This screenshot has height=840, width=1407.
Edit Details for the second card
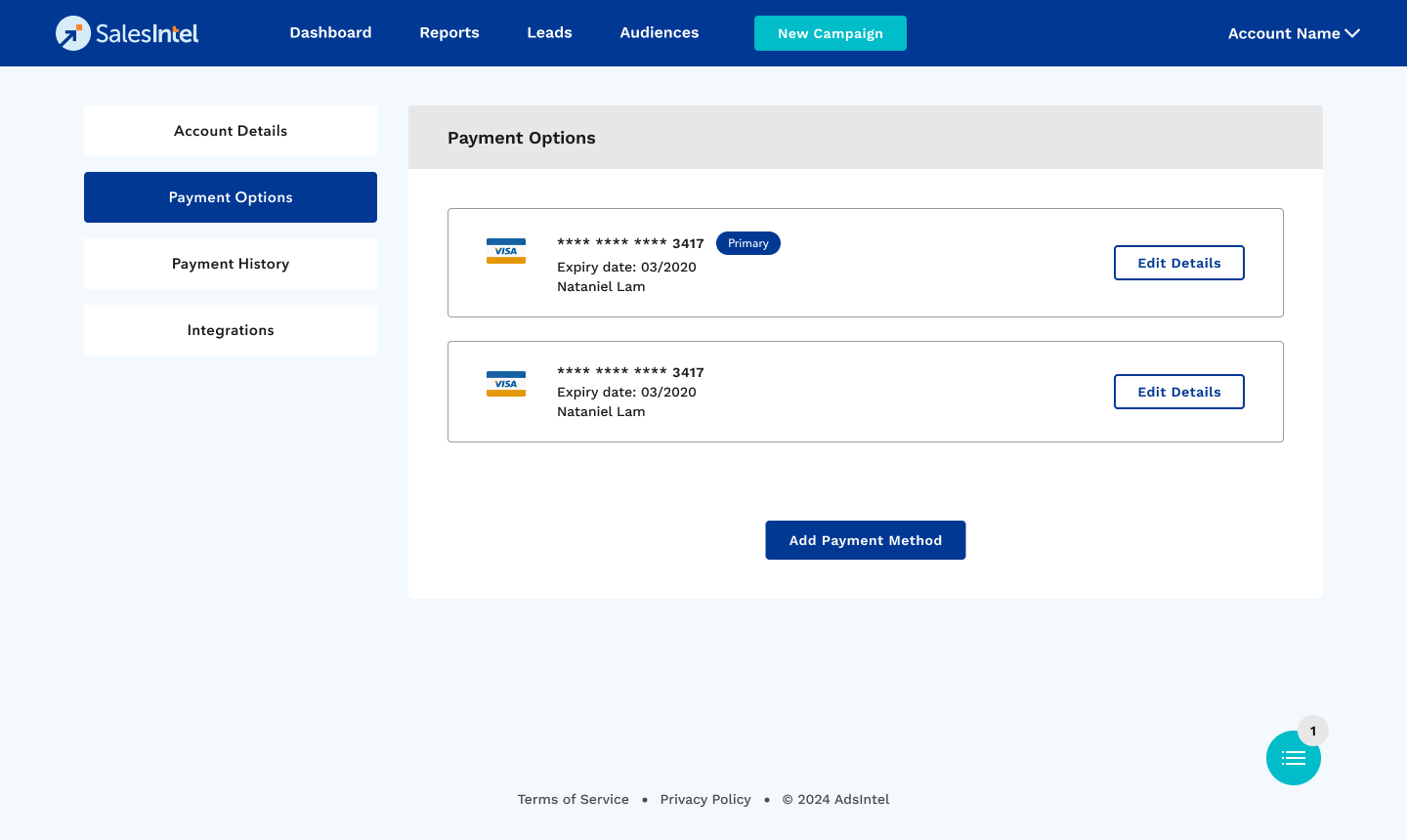coord(1179,392)
